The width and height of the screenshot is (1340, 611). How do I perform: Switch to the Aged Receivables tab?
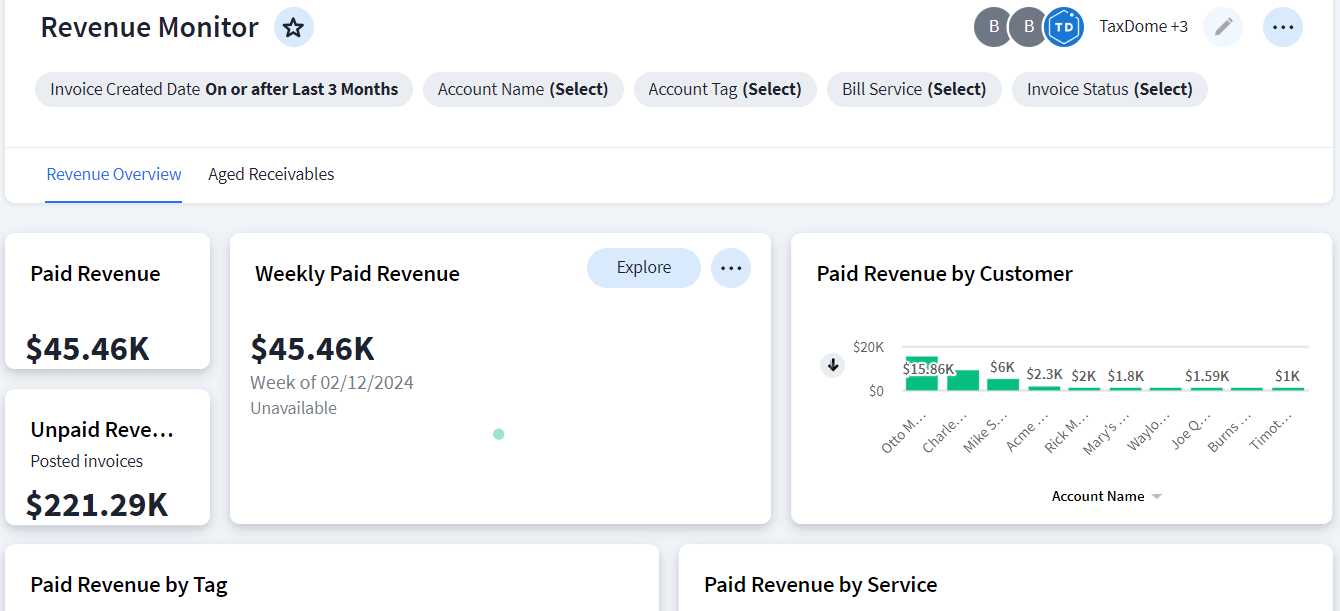point(271,174)
